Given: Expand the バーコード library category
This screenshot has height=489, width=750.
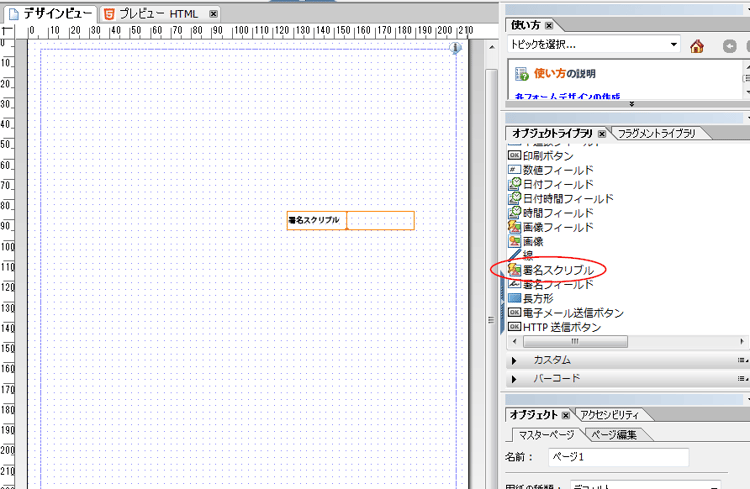Looking at the screenshot, I should (514, 379).
